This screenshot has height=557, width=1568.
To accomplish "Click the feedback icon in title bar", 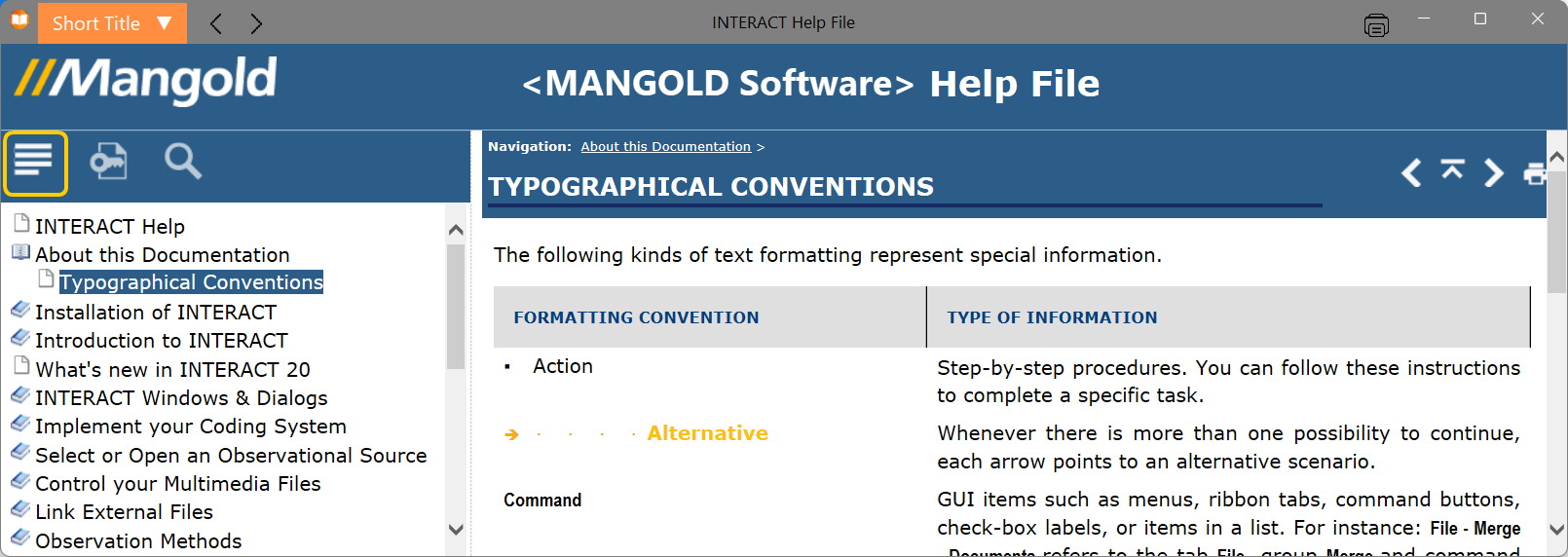I will (1376, 25).
